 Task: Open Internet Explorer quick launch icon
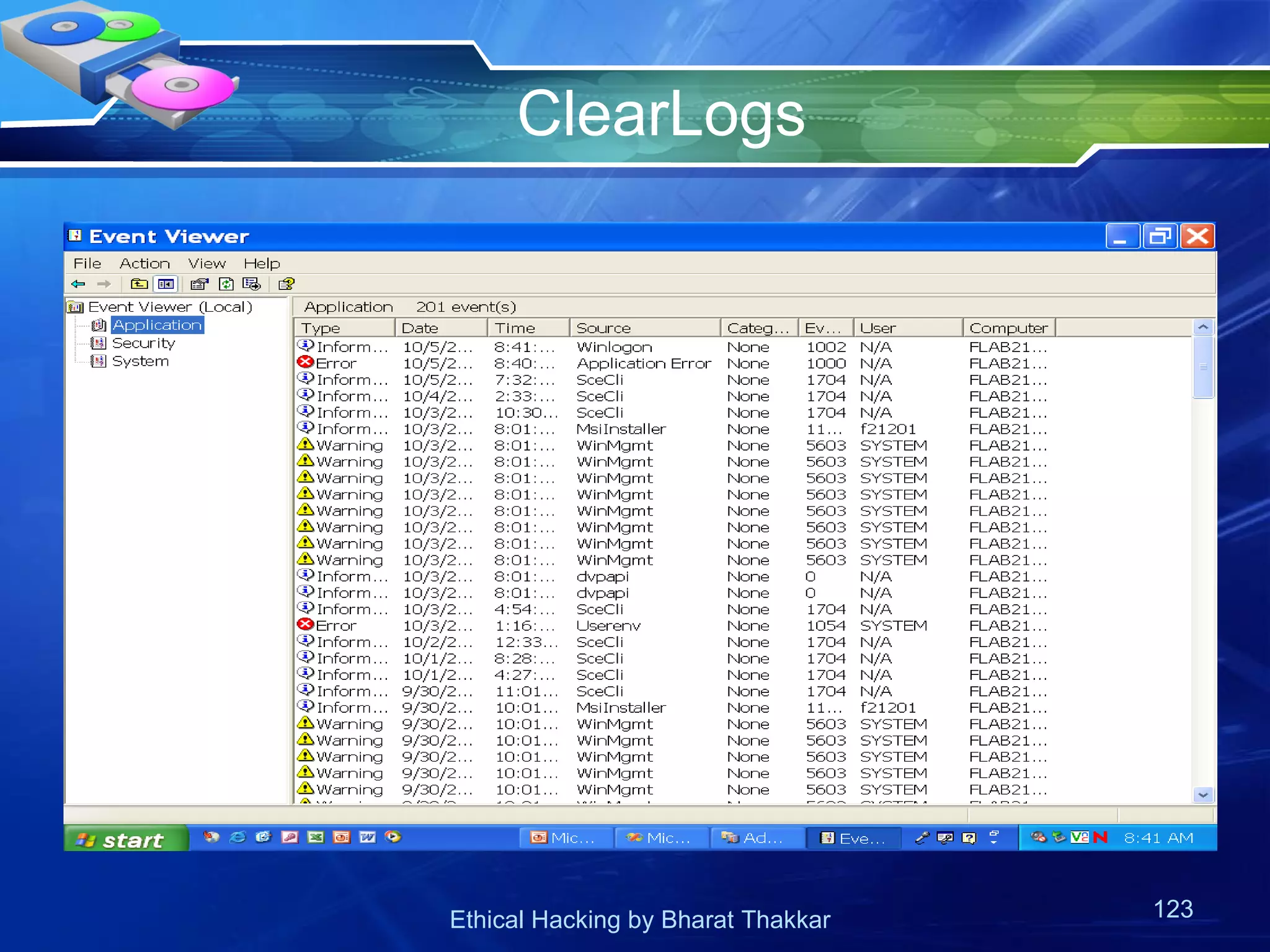(238, 837)
